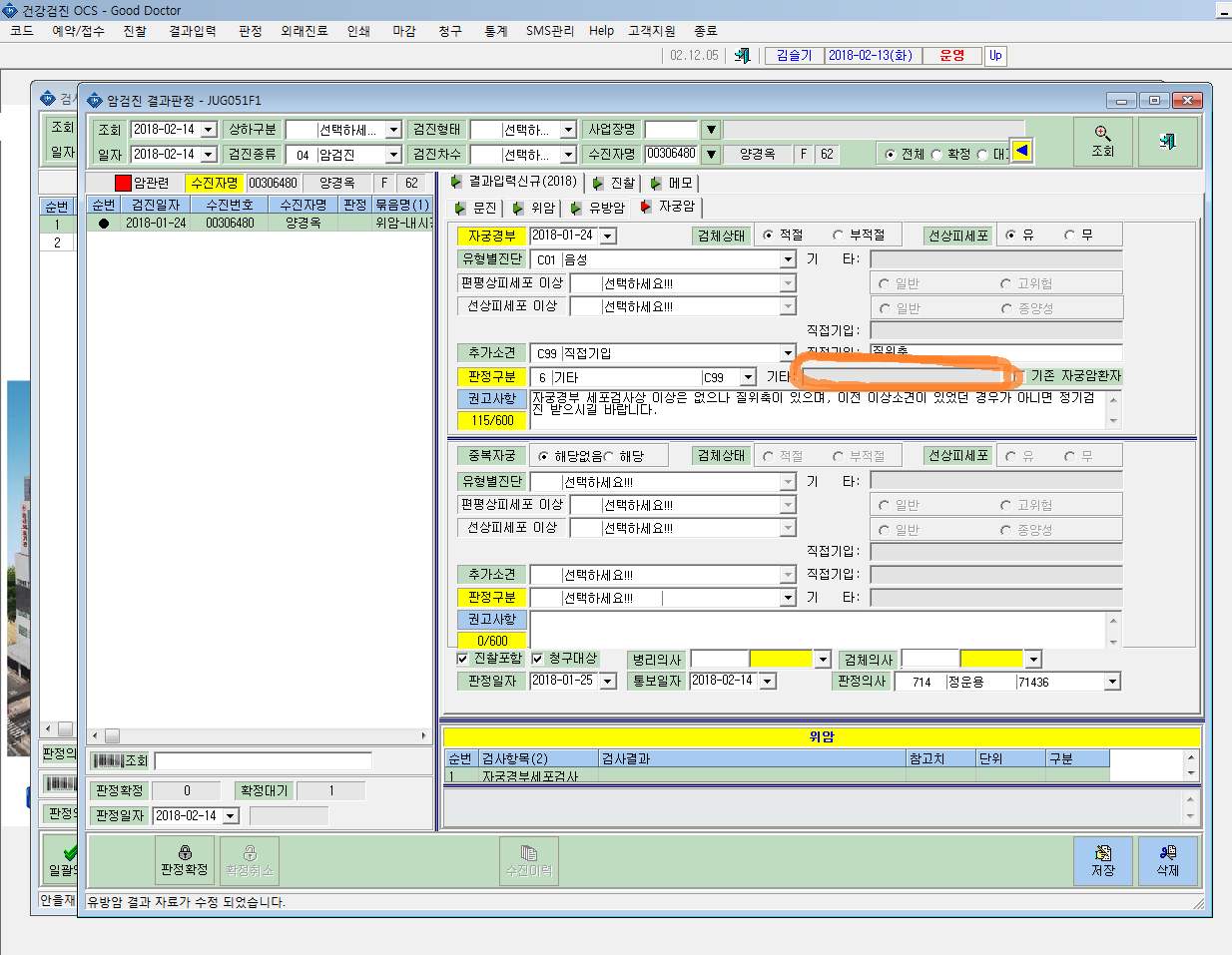The image size is (1232, 955).
Task: Click the 조회 magnifier search button
Action: coord(1102,142)
